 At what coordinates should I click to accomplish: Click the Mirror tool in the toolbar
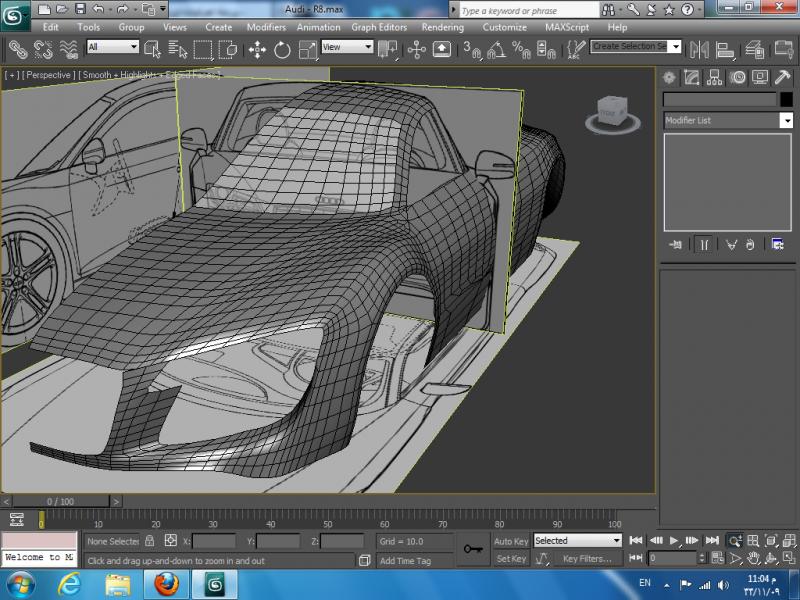click(700, 49)
